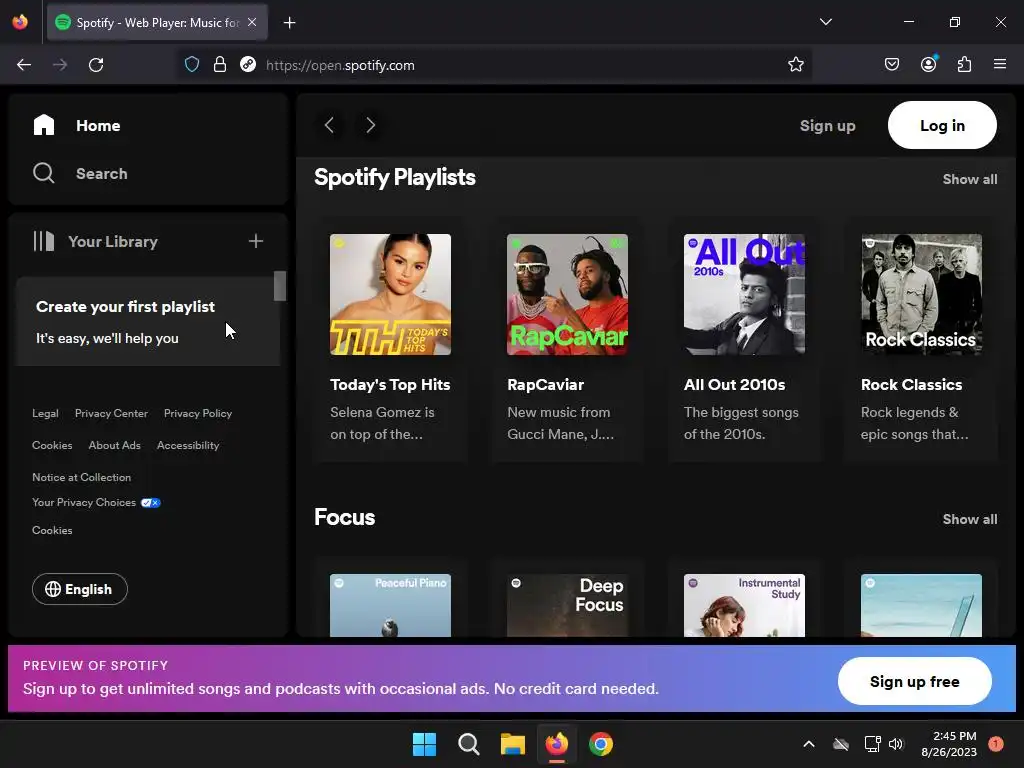Show all Spotify Playlists
This screenshot has width=1024, height=768.
point(970,179)
